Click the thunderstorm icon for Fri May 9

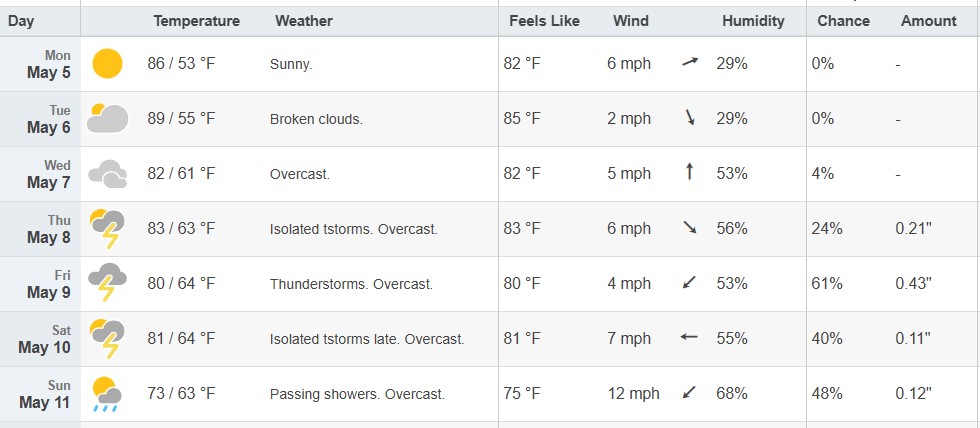[108, 283]
